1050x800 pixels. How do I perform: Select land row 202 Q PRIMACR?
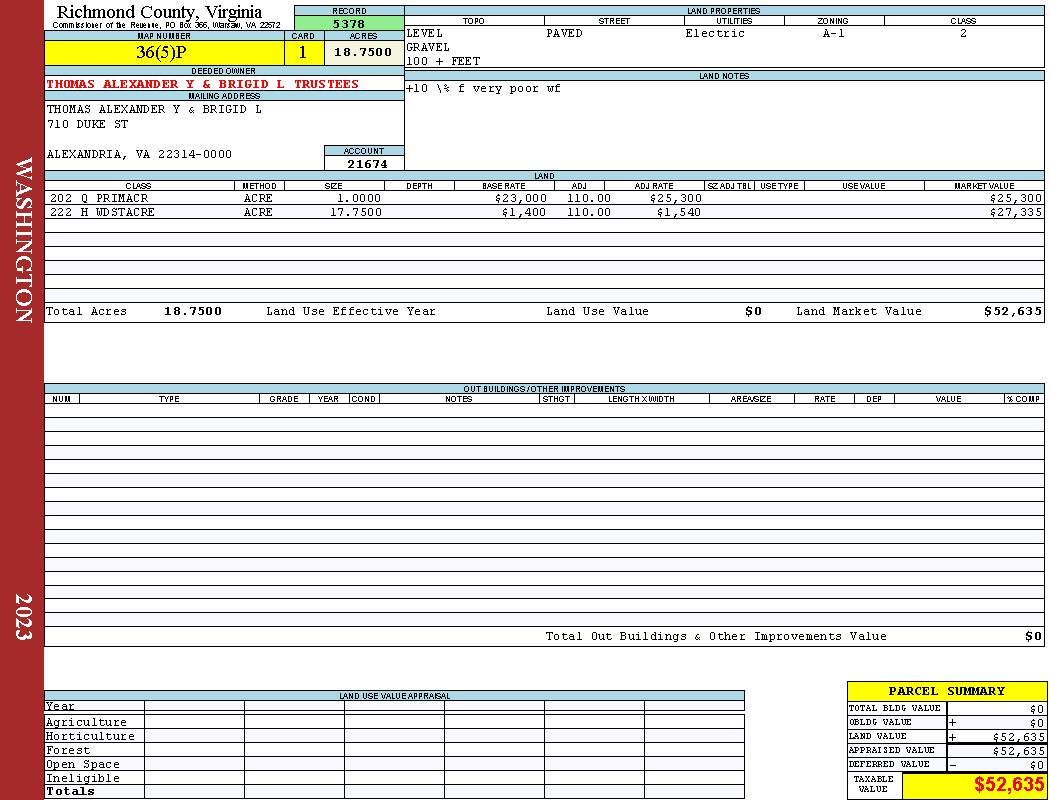pyautogui.click(x=544, y=198)
